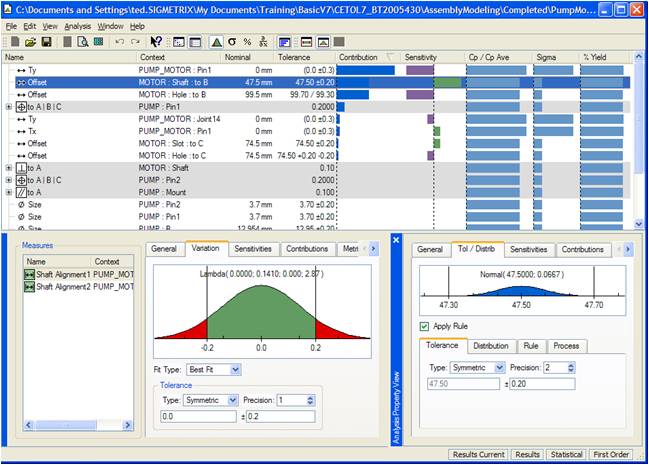The width and height of the screenshot is (649, 465).
Task: Click the Measures list horizontal scrollbar
Action: 65,424
